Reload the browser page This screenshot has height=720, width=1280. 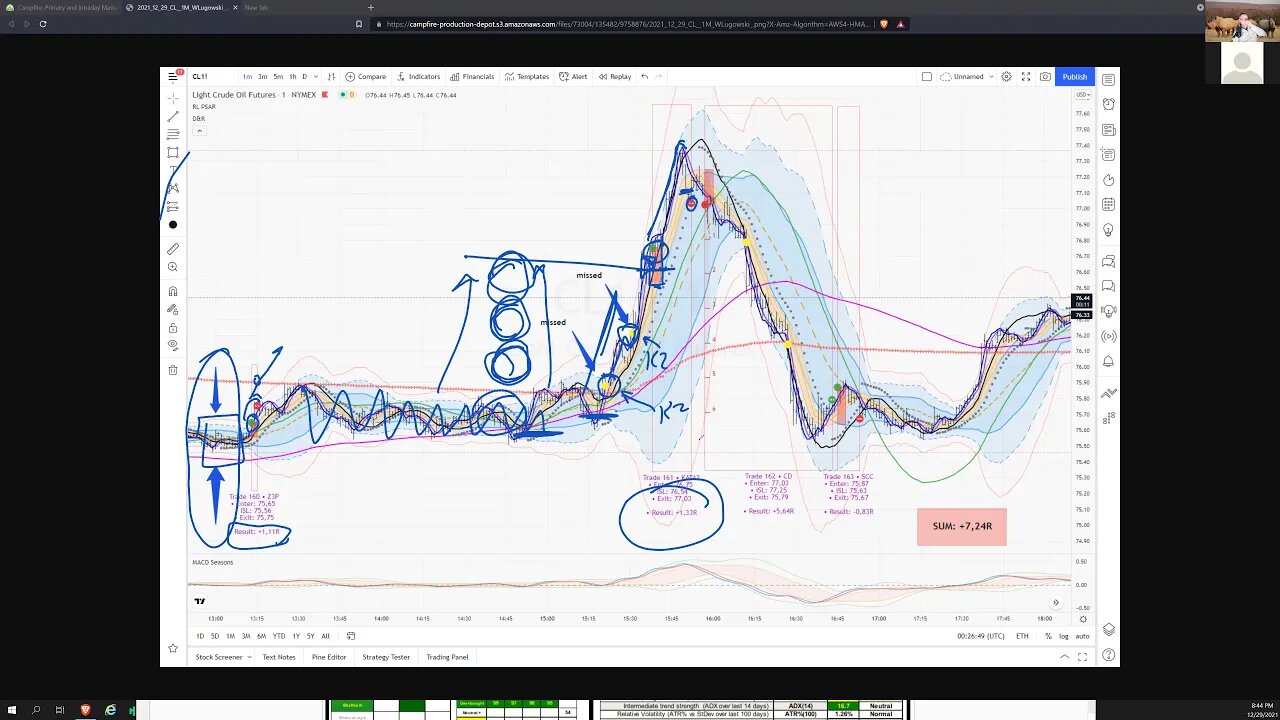pos(43,23)
